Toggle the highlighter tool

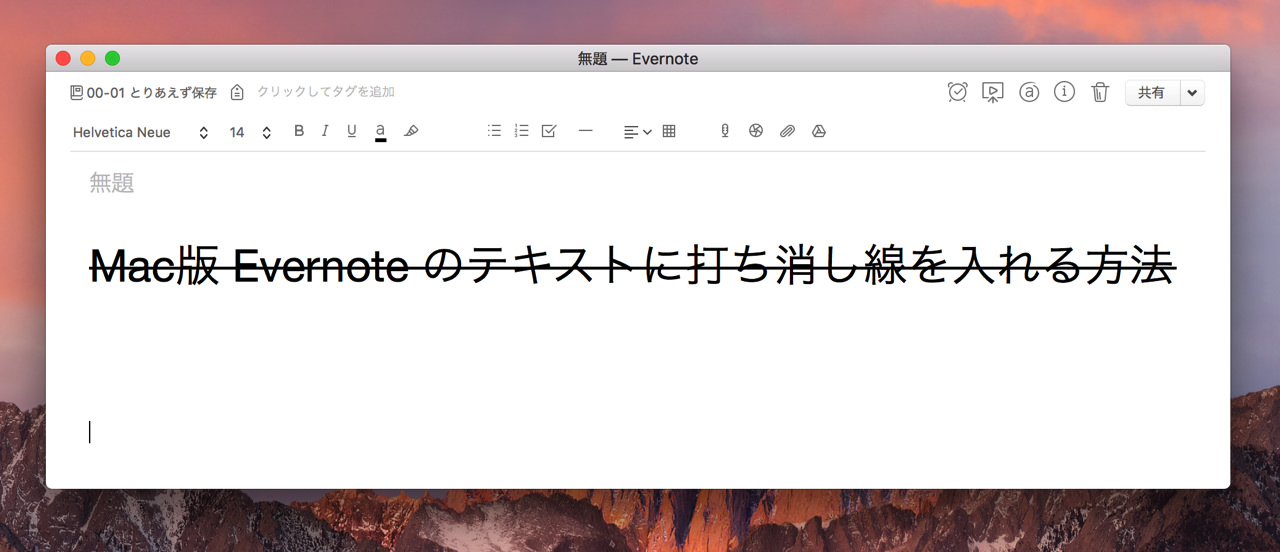tap(411, 131)
